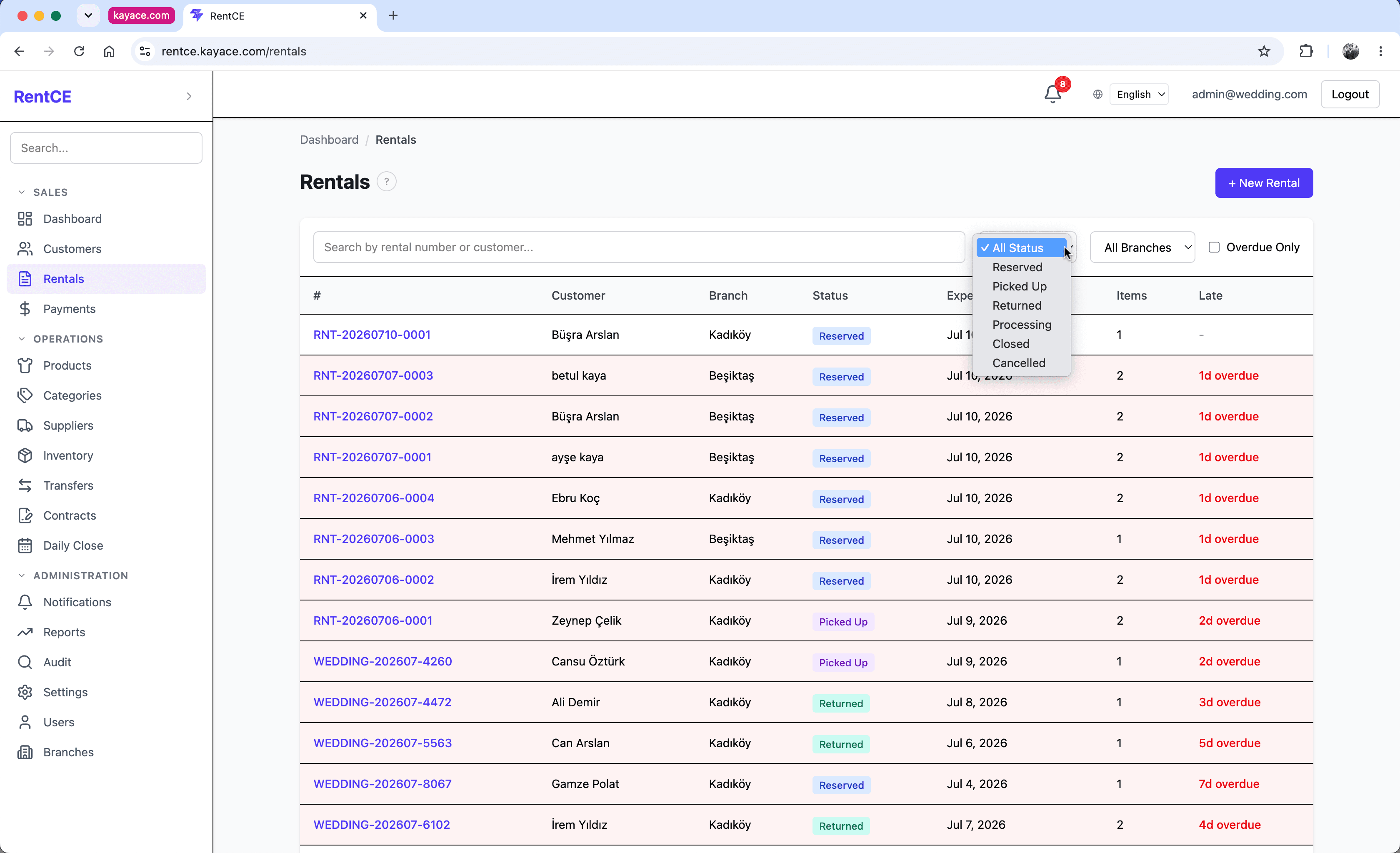Click the Reports trend-line icon in sidebar
Image resolution: width=1400 pixels, height=853 pixels.
(x=25, y=632)
